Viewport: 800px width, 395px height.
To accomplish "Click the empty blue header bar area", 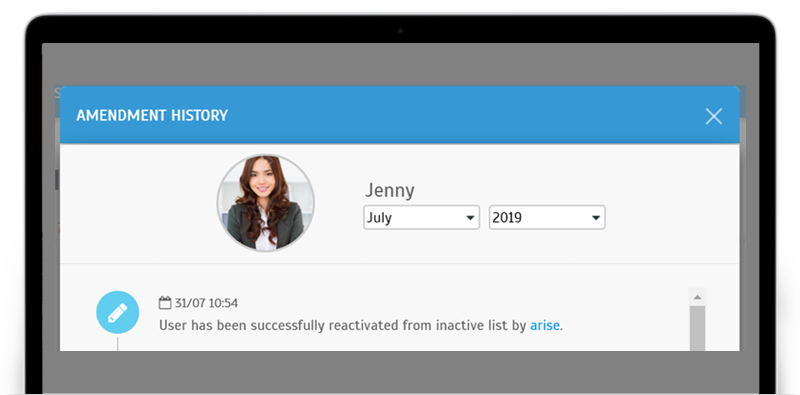I will 459,115.
